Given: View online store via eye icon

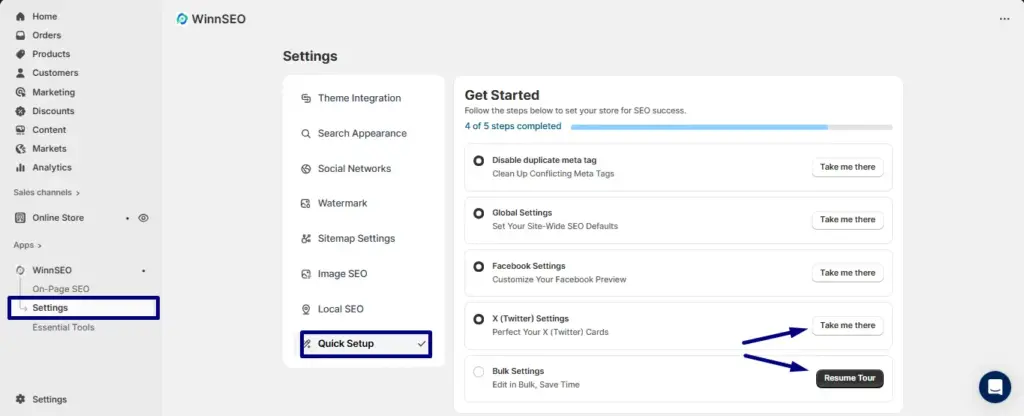Looking at the screenshot, I should (144, 218).
